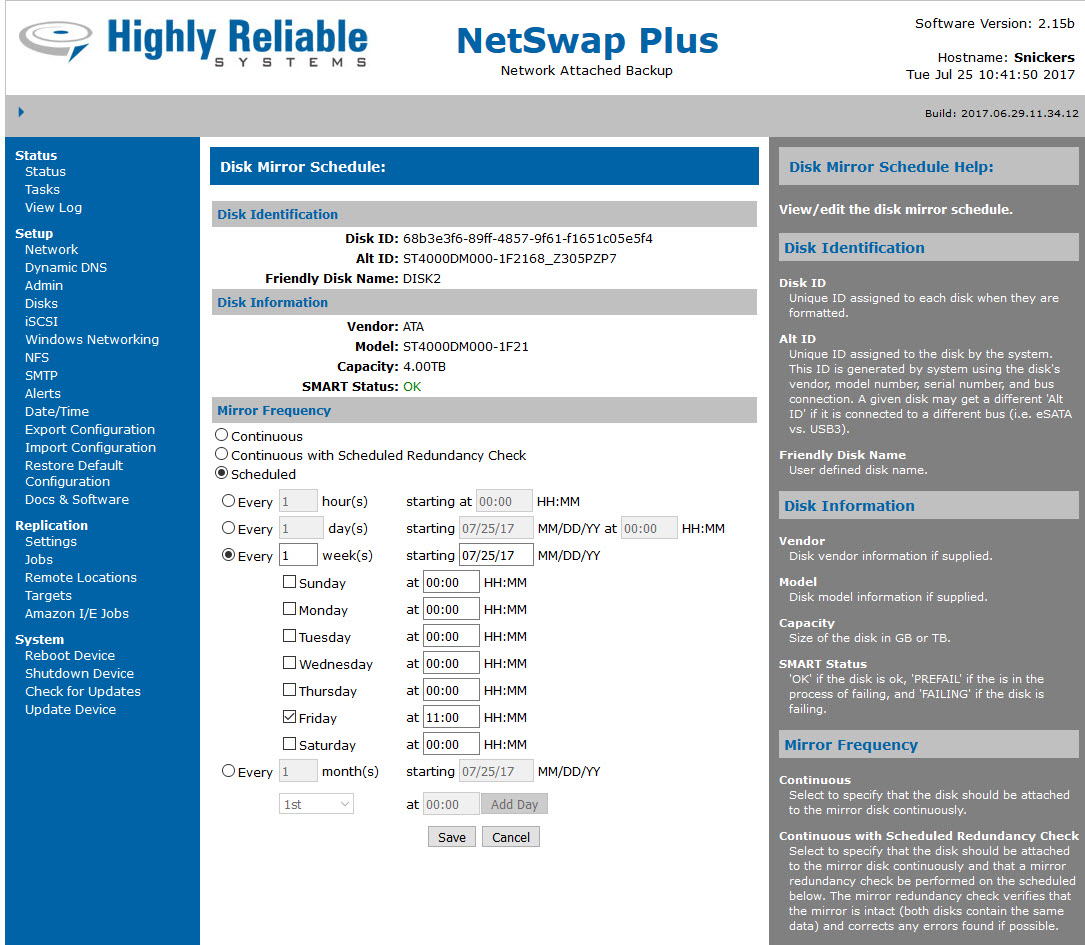Viewport: 1085px width, 945px height.
Task: Click Reboot Device link
Action: pos(70,656)
